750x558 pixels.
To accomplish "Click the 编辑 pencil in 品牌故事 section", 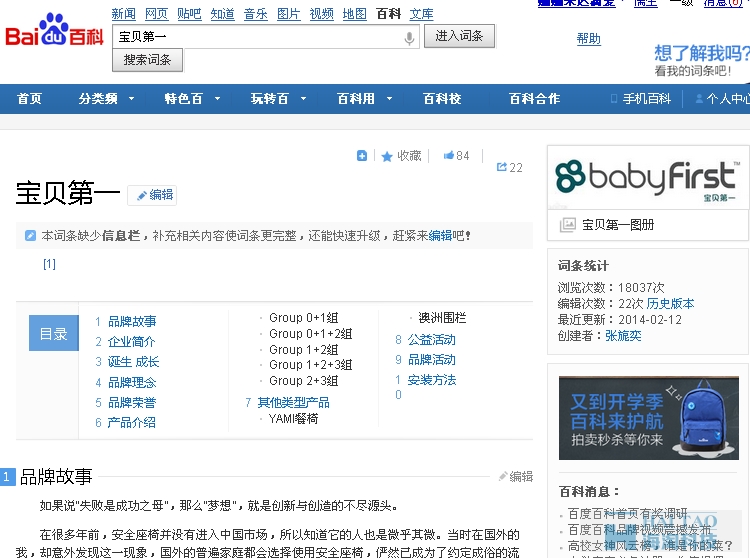I will [516, 476].
